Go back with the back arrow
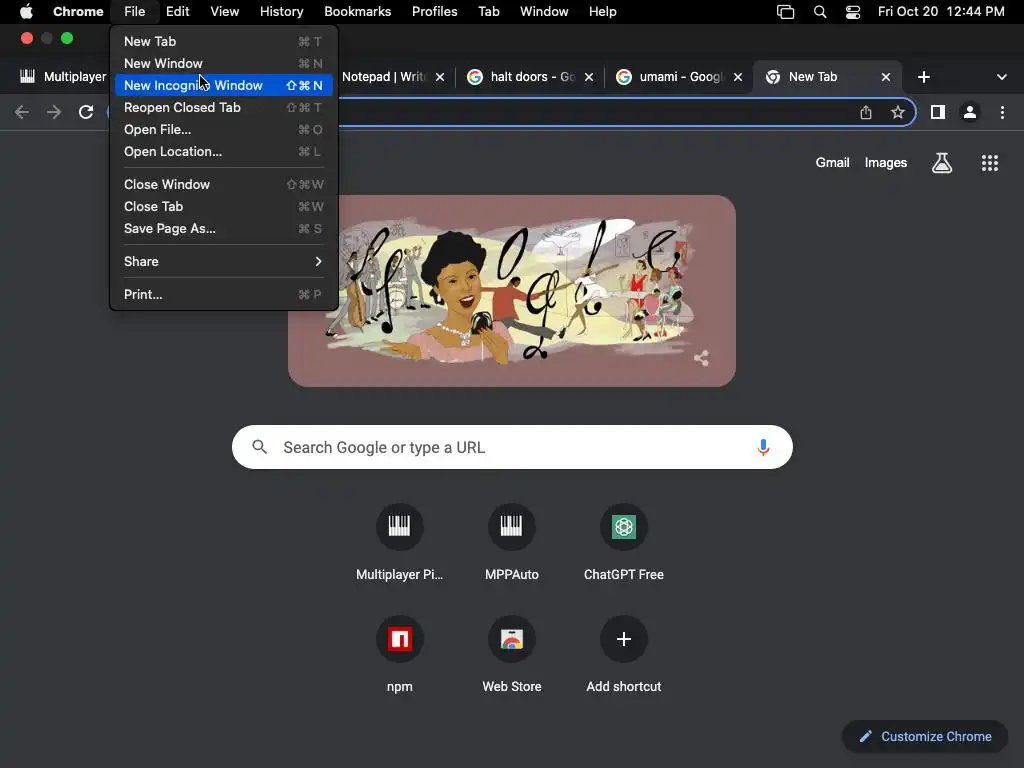Screen dimensions: 1024x768 point(22,112)
